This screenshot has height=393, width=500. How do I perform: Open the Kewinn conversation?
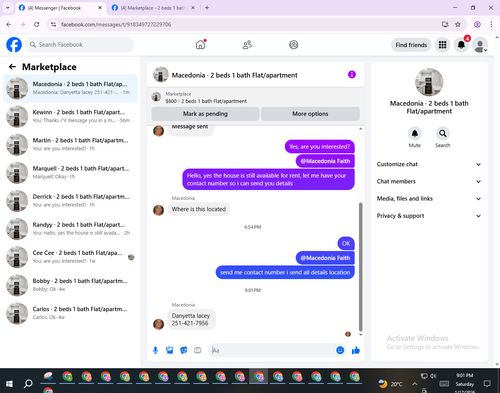[70, 116]
